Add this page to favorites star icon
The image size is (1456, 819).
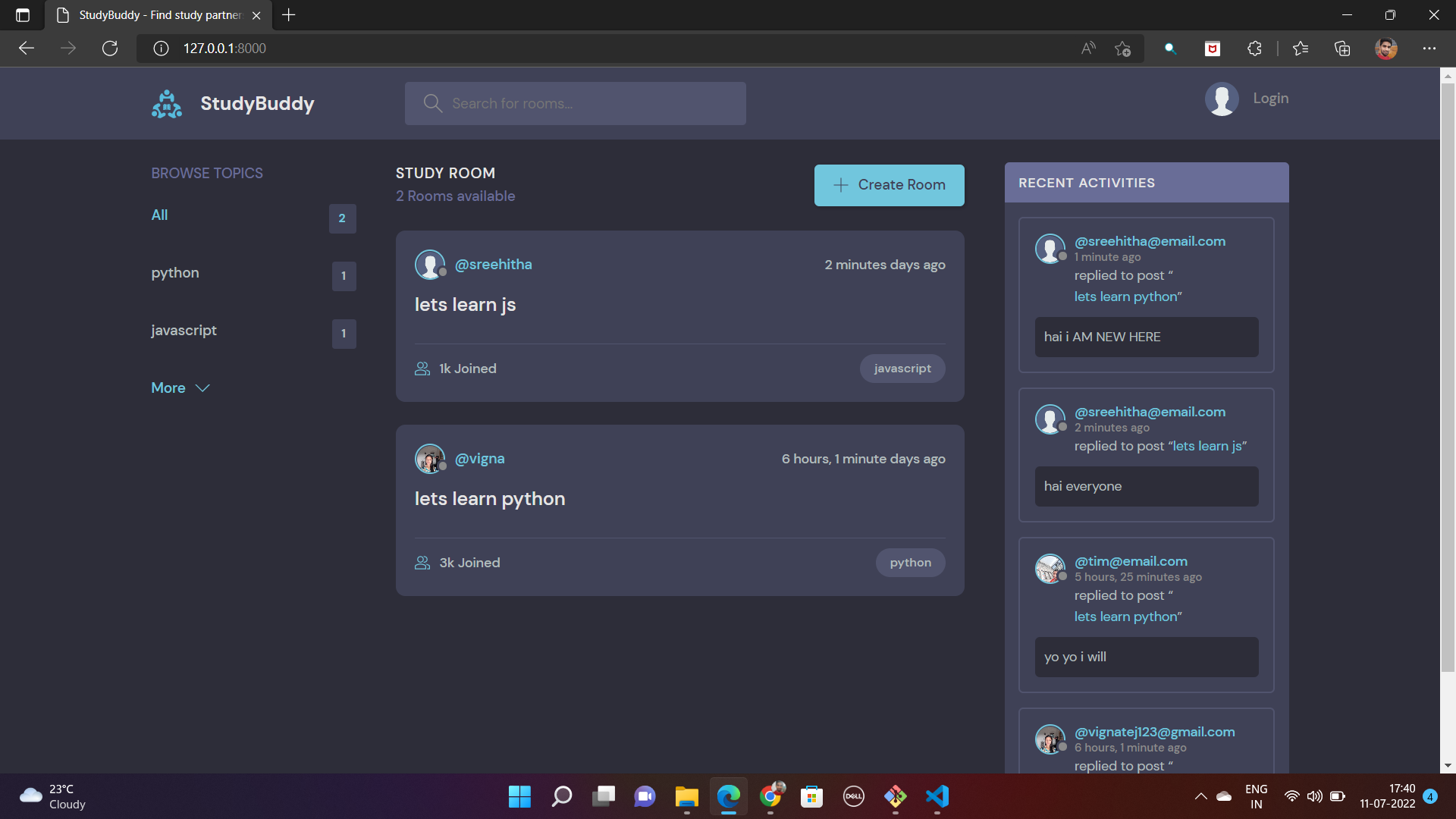tap(1122, 49)
